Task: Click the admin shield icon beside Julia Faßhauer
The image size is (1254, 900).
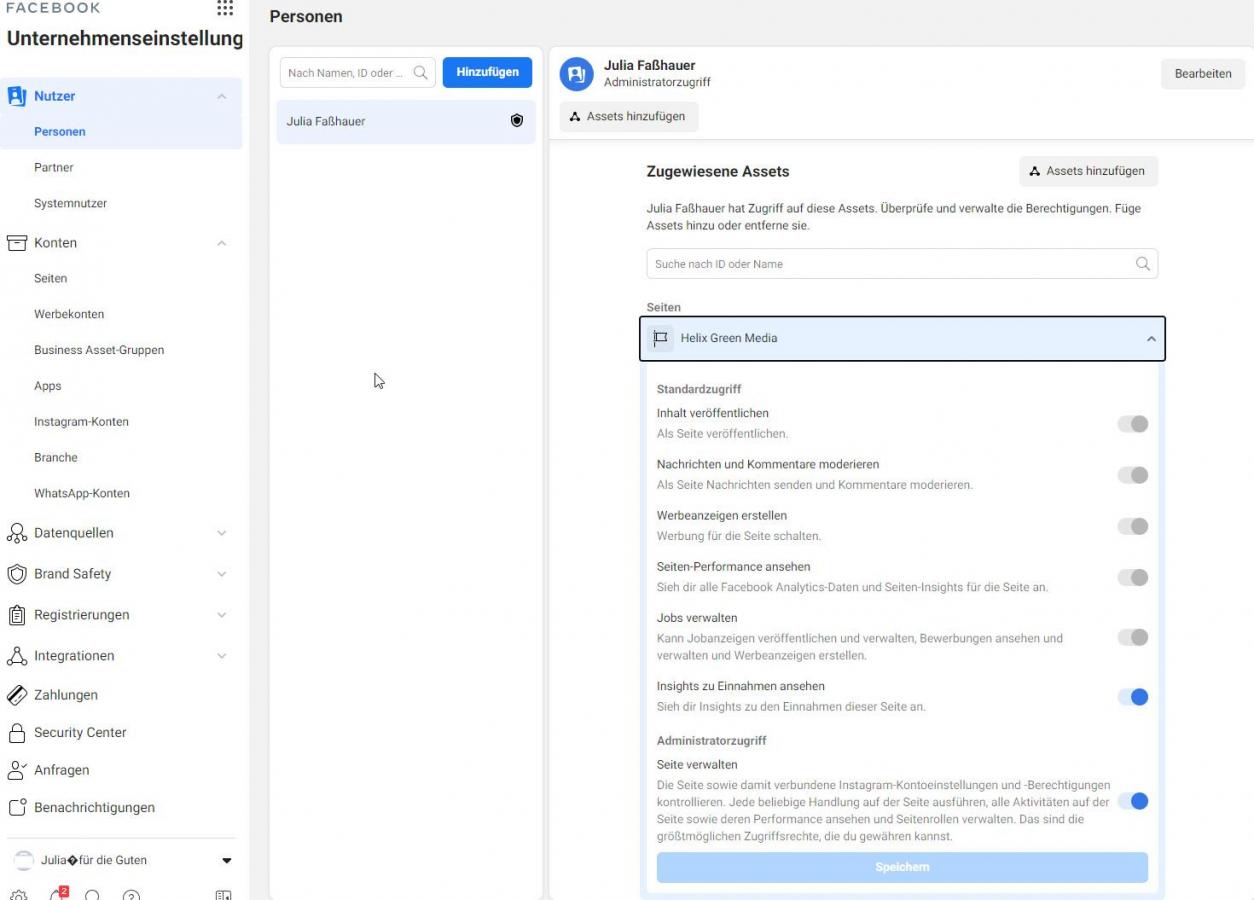Action: coord(517,121)
